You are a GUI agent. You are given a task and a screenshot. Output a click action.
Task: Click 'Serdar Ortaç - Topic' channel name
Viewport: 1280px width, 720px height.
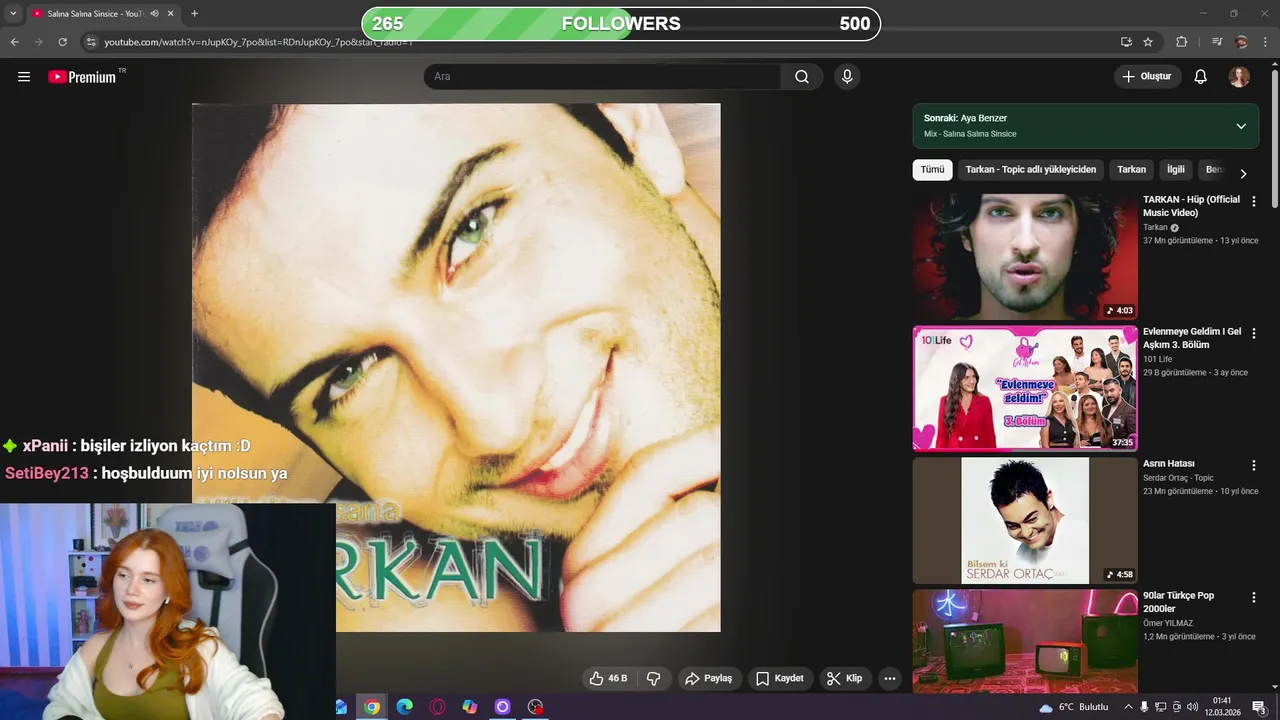tap(1178, 478)
